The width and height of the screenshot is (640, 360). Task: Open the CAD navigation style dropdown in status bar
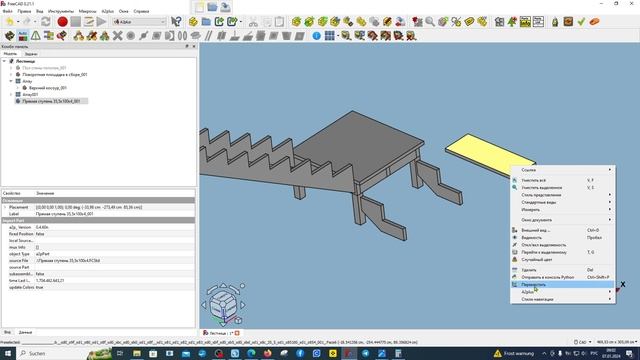tap(582, 342)
